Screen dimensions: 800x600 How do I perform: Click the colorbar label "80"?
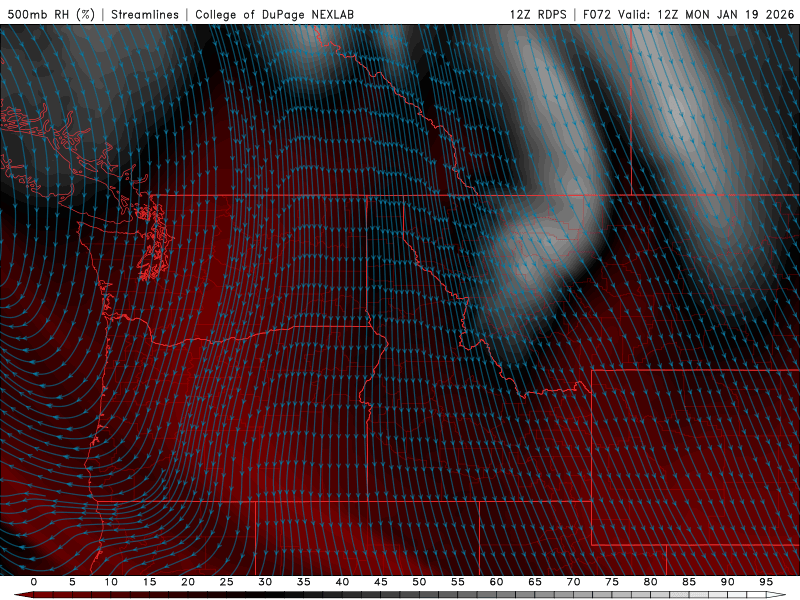click(x=651, y=582)
